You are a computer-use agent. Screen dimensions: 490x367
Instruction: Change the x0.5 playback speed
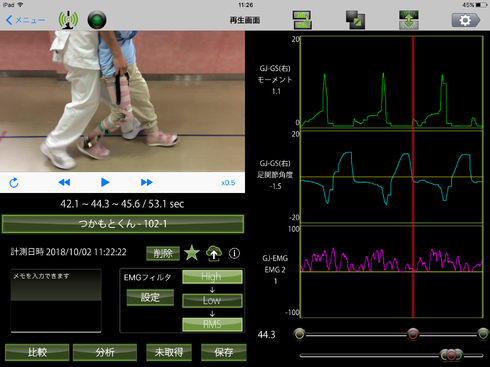click(x=228, y=183)
